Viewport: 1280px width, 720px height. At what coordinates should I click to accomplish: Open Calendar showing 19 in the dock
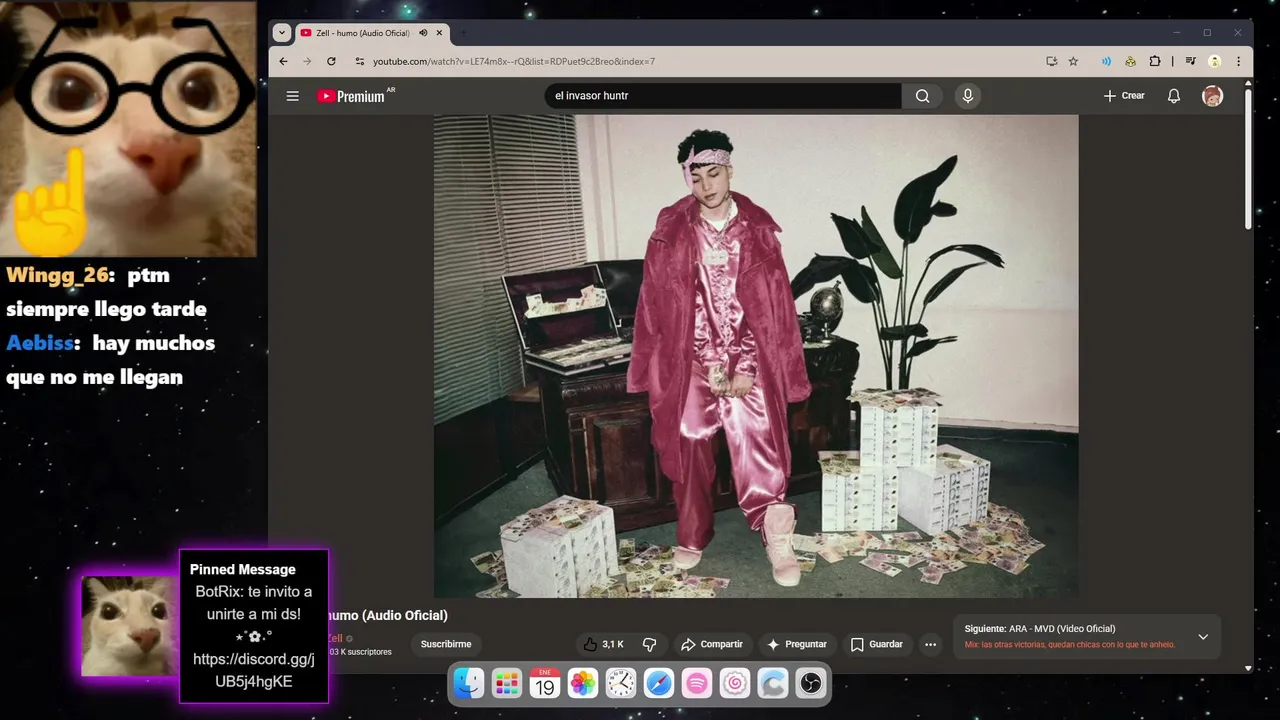[545, 684]
